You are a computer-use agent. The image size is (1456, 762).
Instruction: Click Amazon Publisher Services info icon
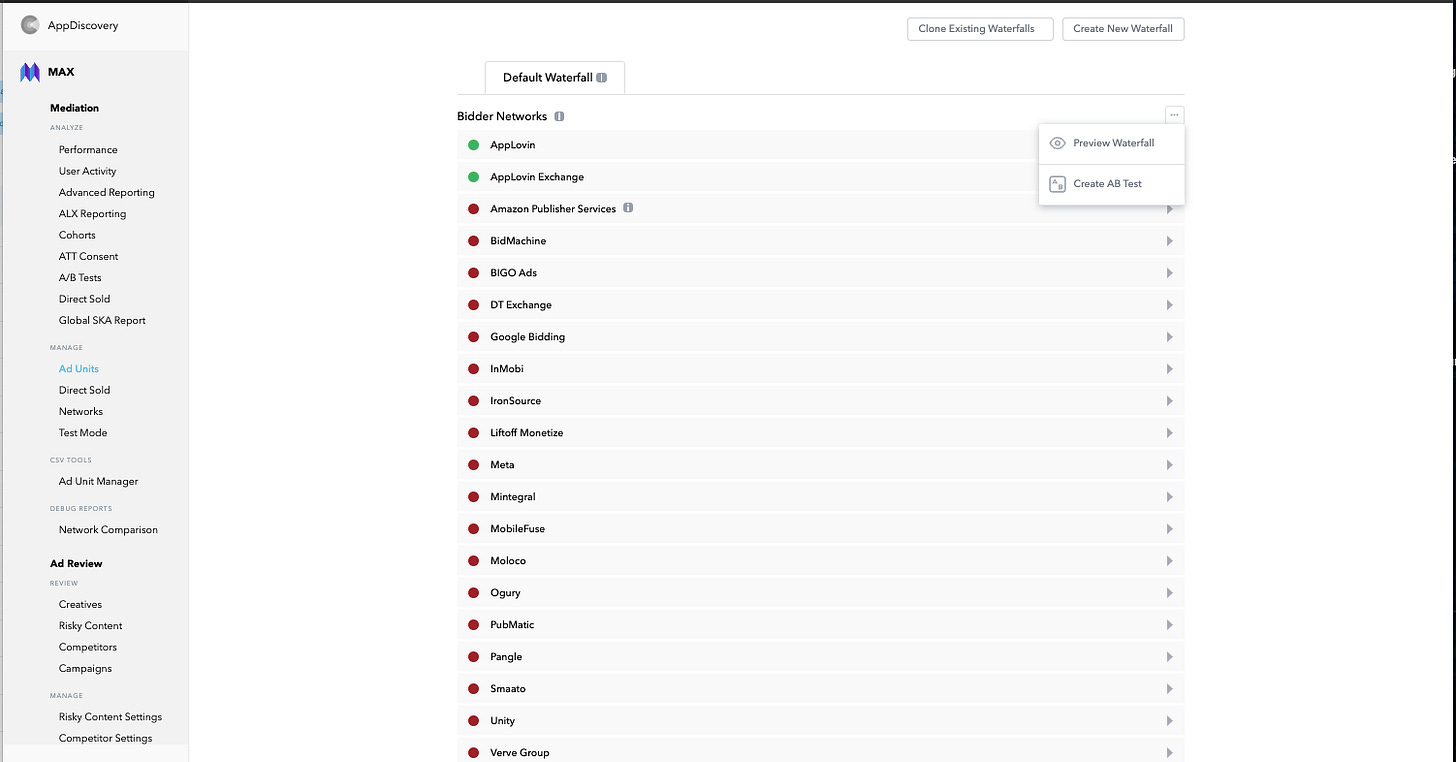[x=628, y=208]
